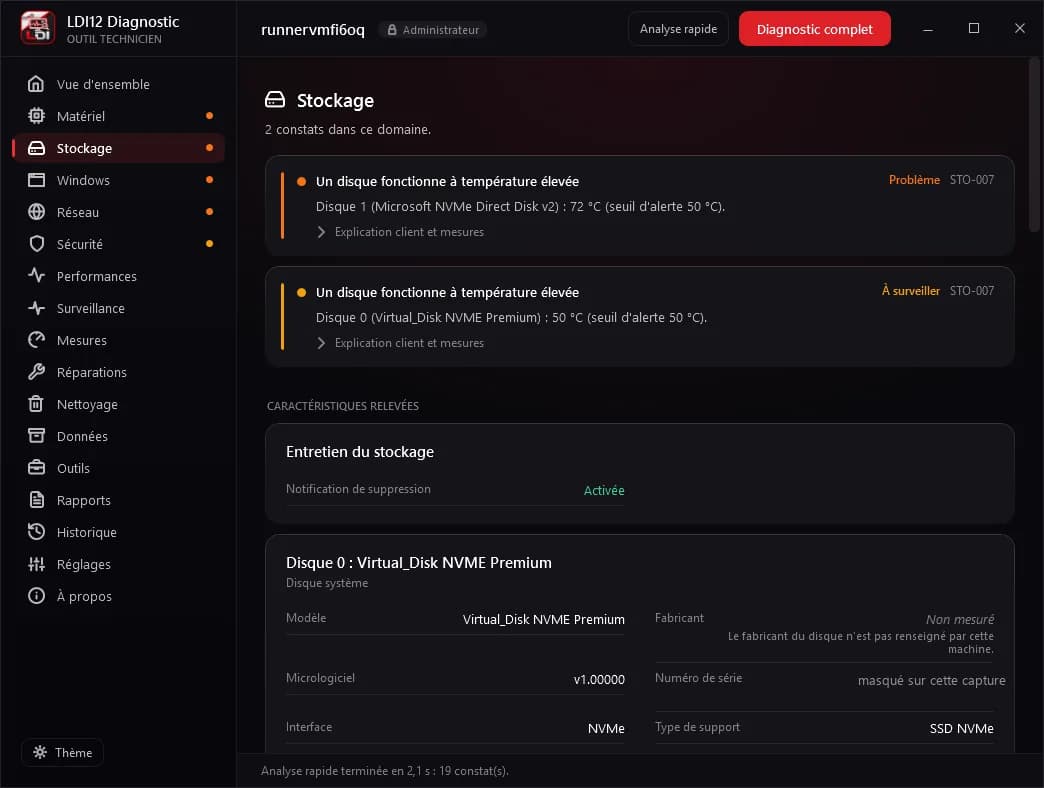Image resolution: width=1044 pixels, height=788 pixels.
Task: Select the Réseau globe icon
Action: coord(37,212)
